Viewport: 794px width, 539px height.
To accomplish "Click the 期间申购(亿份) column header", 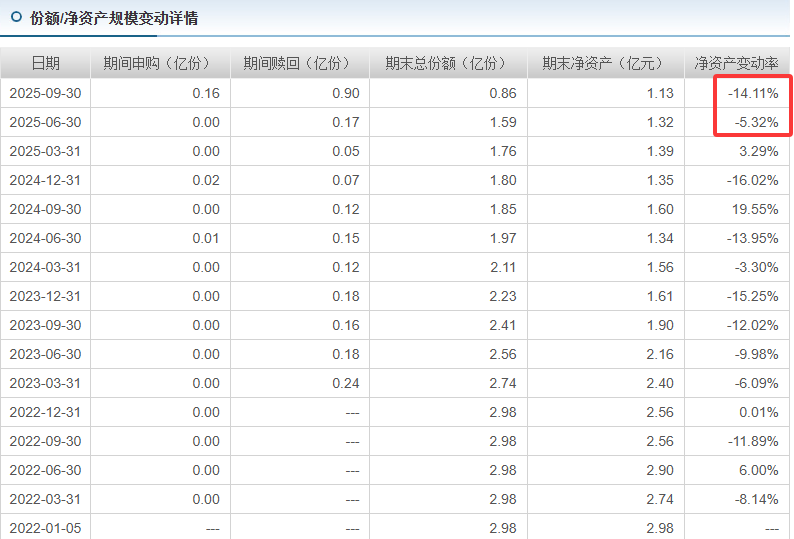I will tap(160, 63).
